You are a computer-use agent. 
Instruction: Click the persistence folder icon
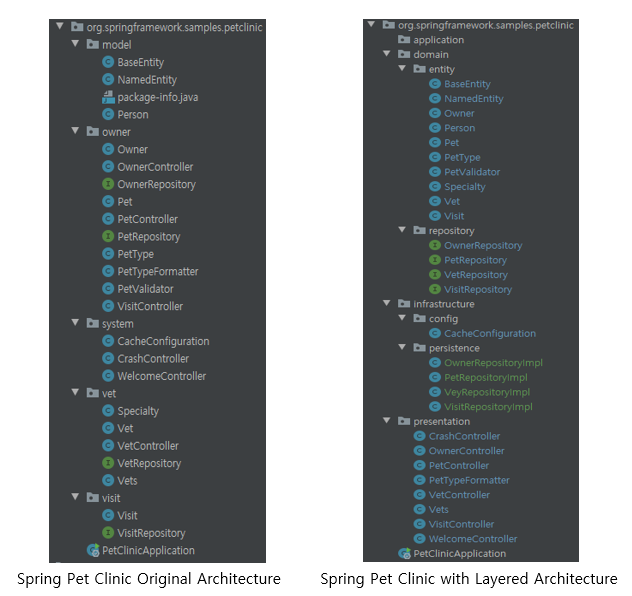pos(419,347)
